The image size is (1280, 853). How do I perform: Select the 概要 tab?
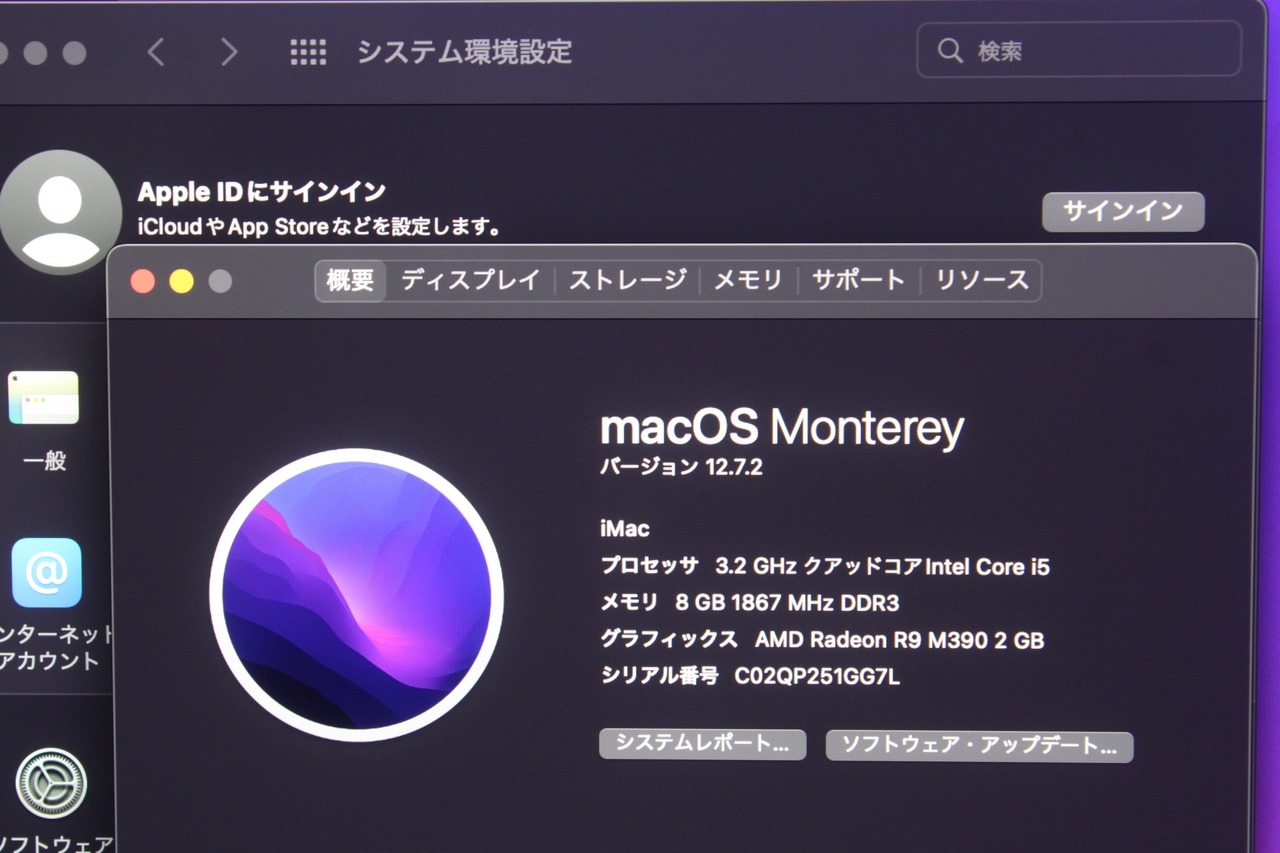(x=351, y=280)
